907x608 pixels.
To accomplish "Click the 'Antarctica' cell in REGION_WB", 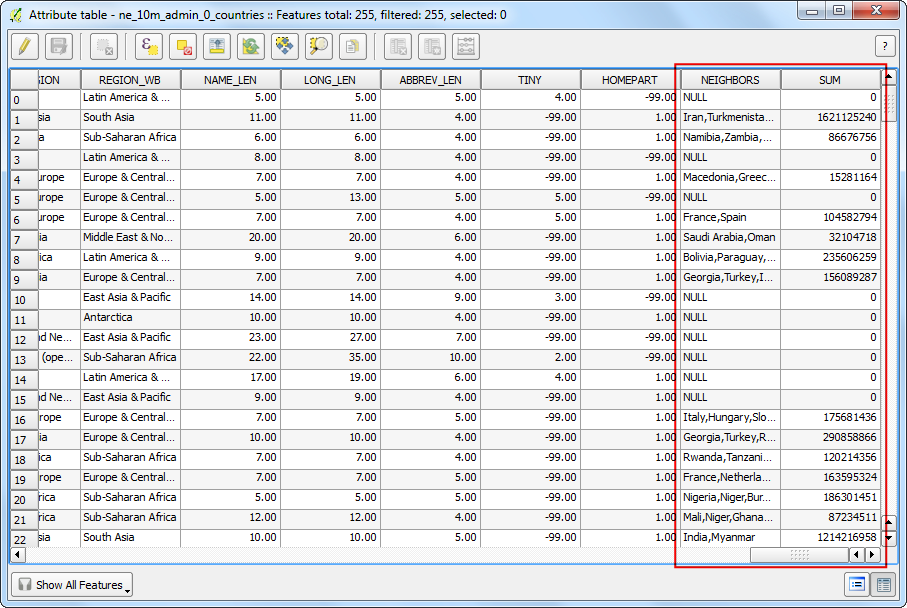I will click(130, 317).
